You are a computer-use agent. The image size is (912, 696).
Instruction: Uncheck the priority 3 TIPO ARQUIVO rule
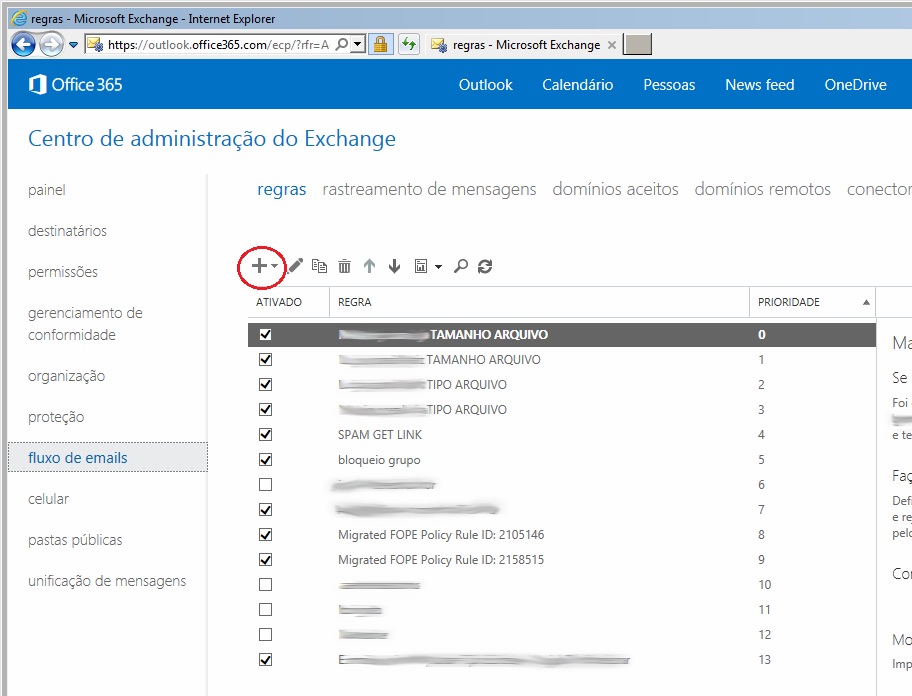tap(265, 409)
